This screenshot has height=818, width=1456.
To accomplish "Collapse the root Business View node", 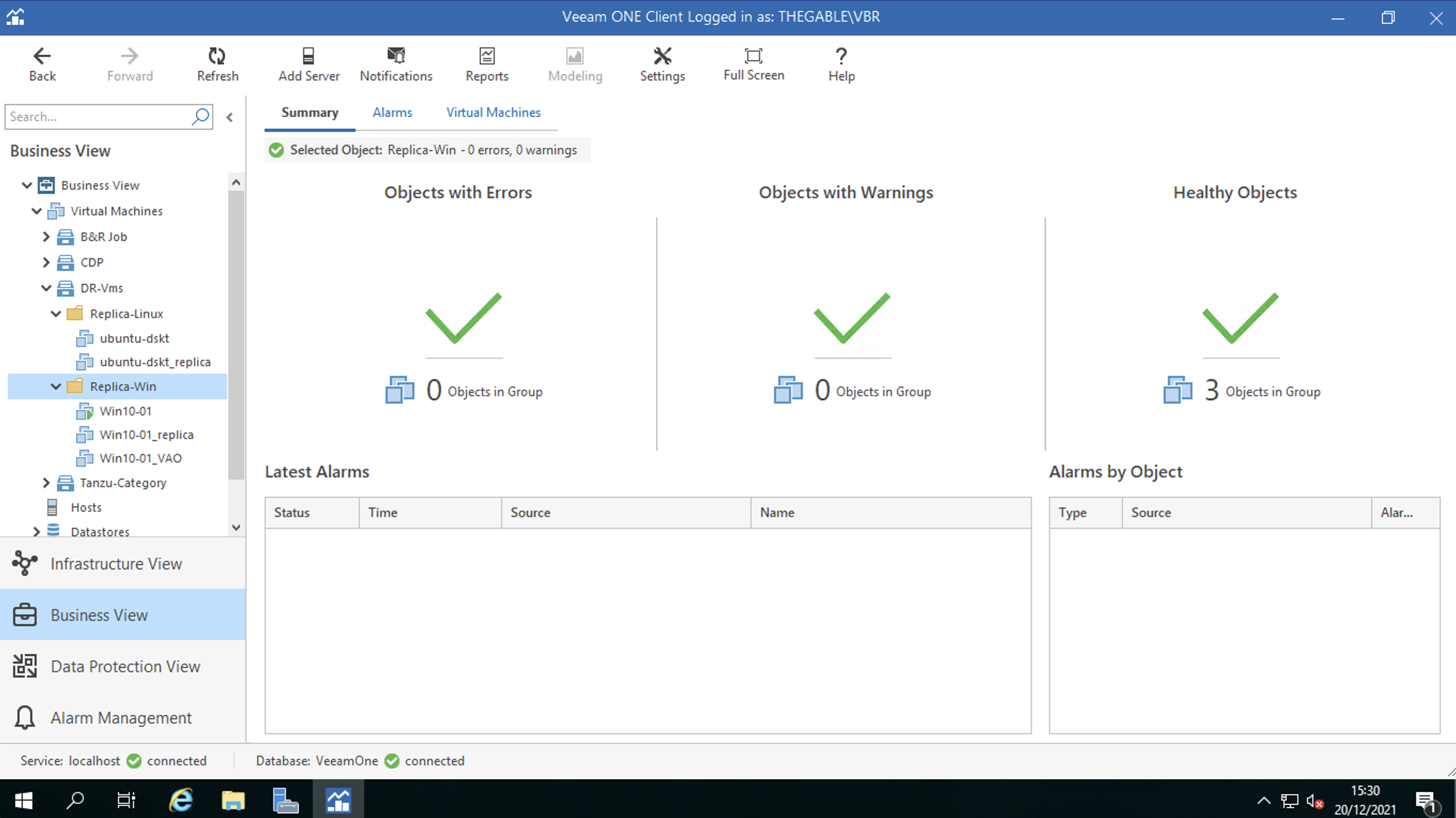I will point(27,185).
